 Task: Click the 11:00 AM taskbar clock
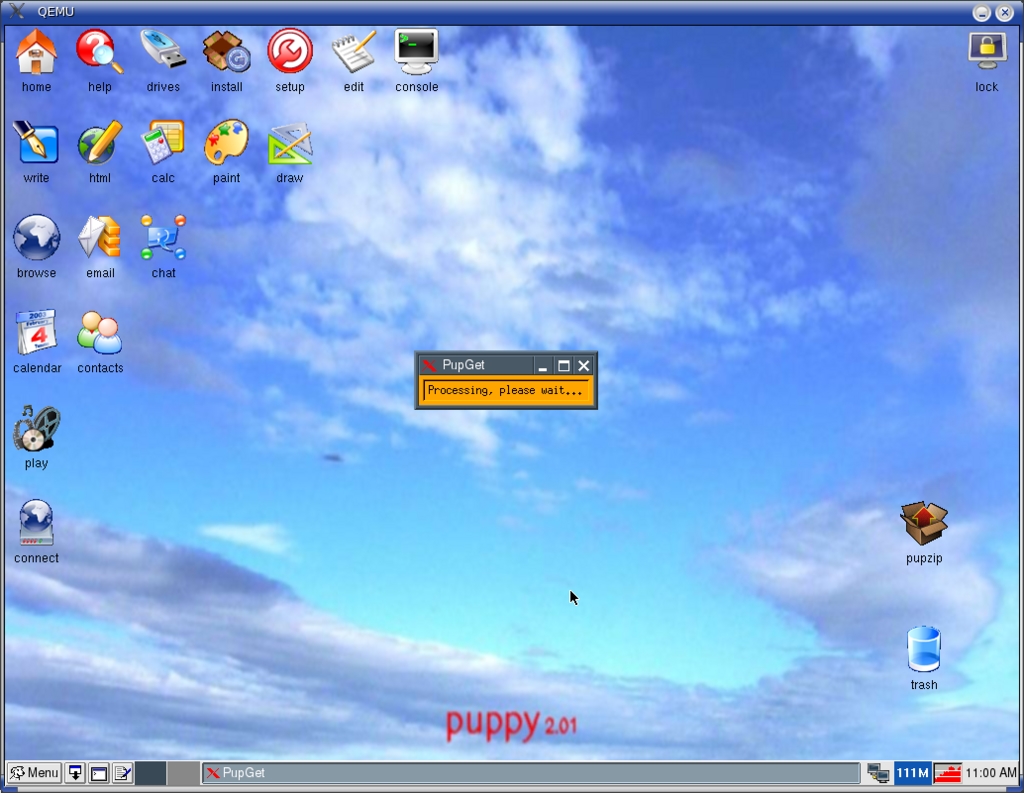[991, 773]
